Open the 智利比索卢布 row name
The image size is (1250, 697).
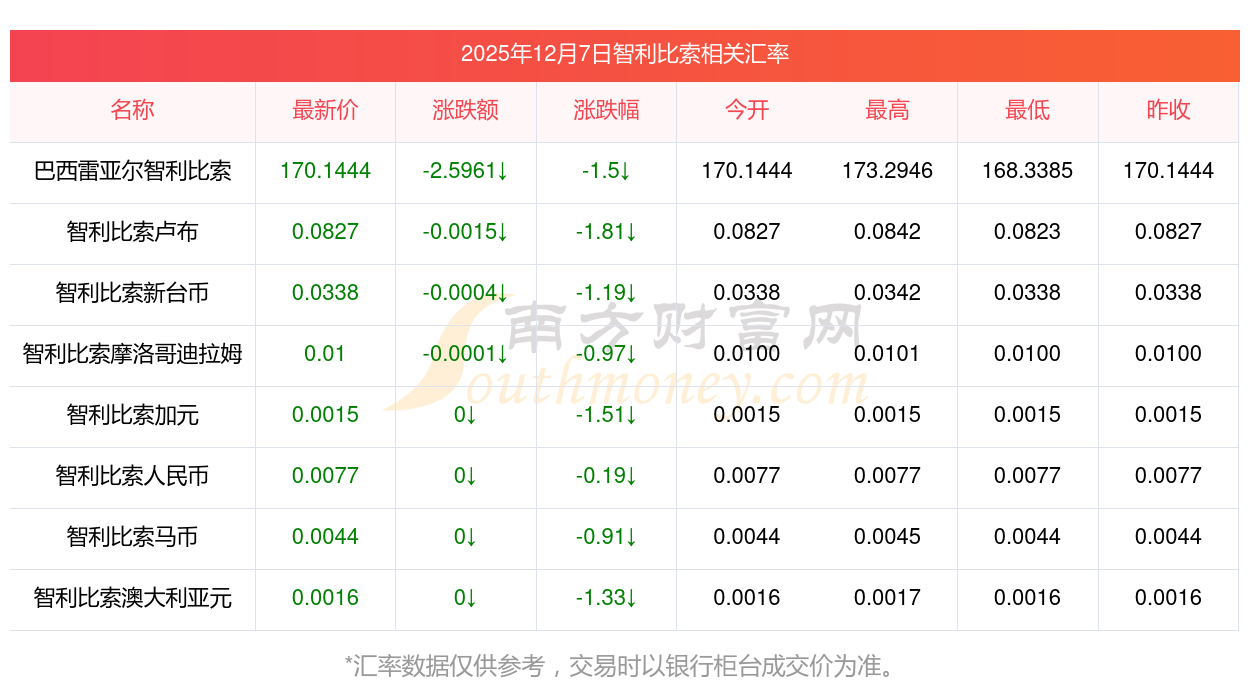132,232
